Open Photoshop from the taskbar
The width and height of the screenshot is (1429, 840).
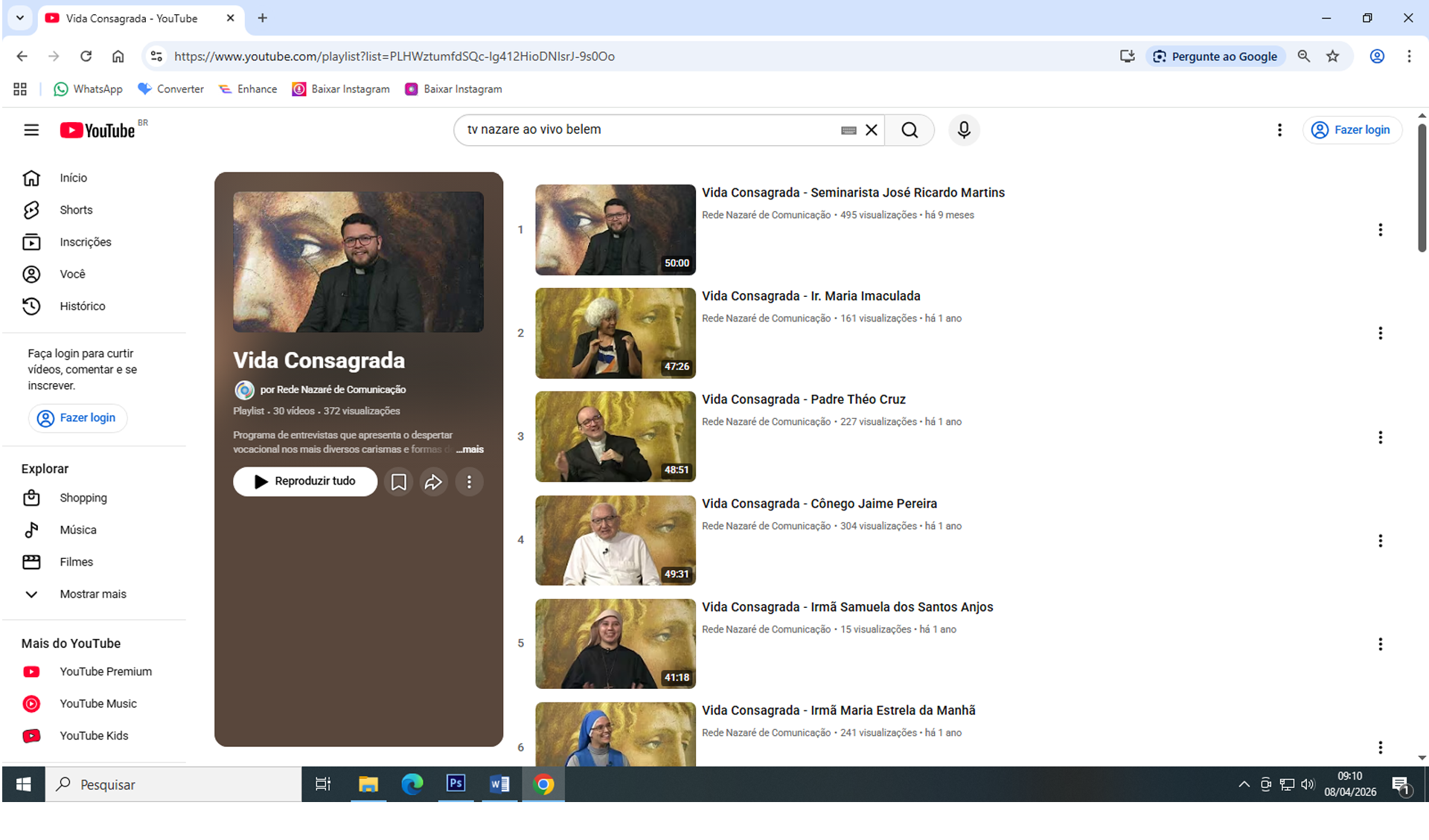[455, 783]
